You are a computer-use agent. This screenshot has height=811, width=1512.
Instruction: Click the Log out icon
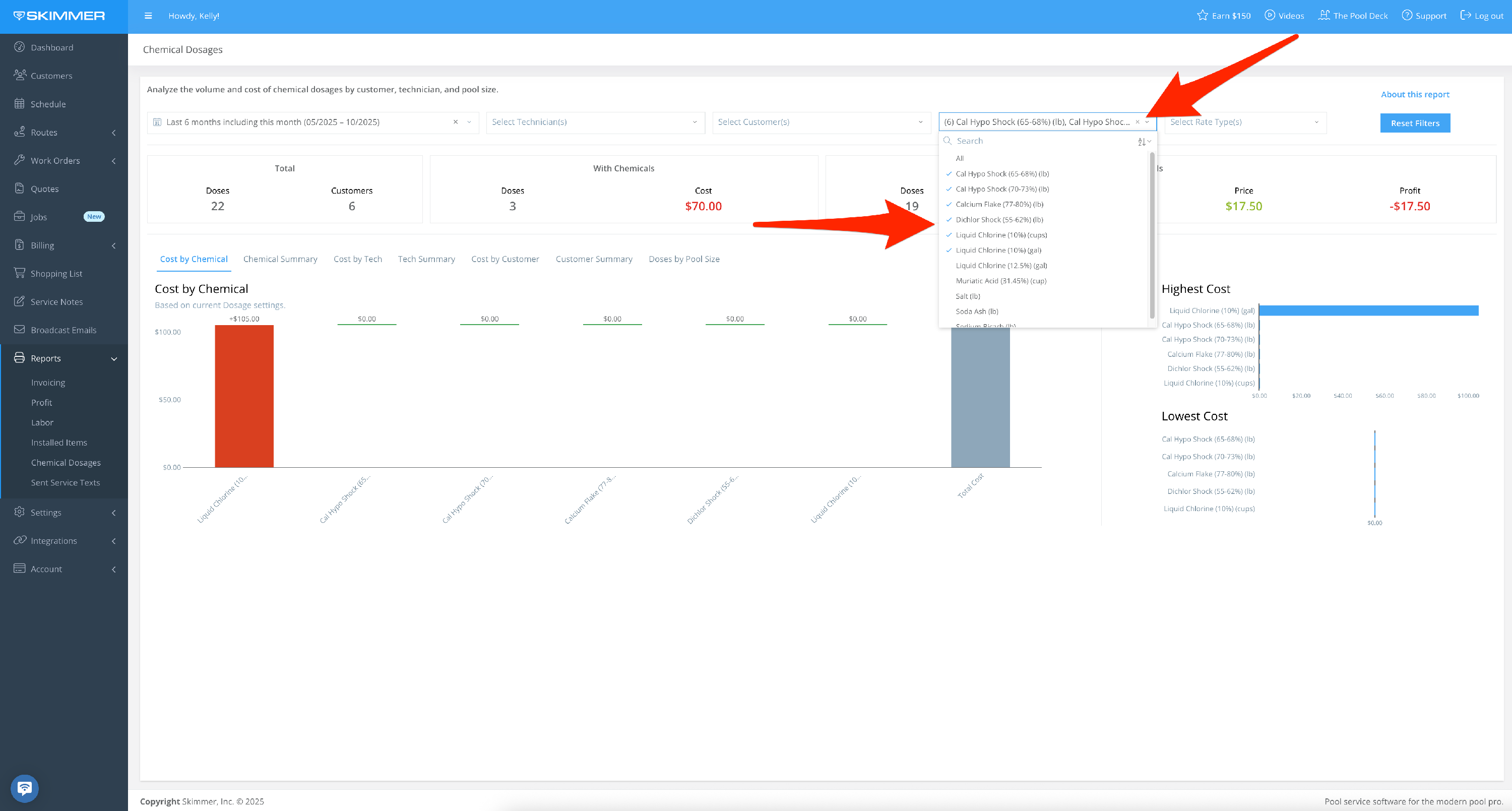1466,15
